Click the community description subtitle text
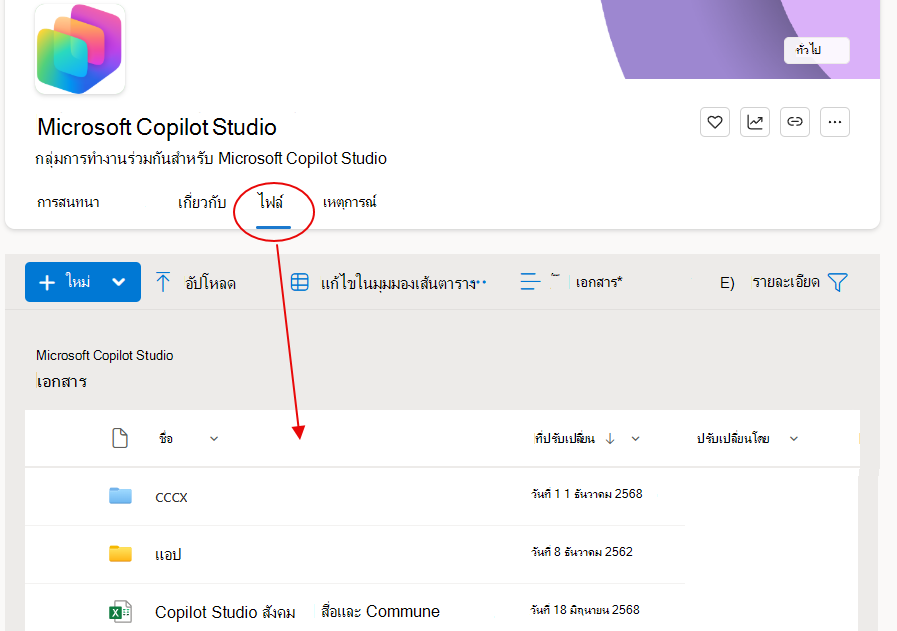This screenshot has height=631, width=897. pyautogui.click(x=211, y=158)
